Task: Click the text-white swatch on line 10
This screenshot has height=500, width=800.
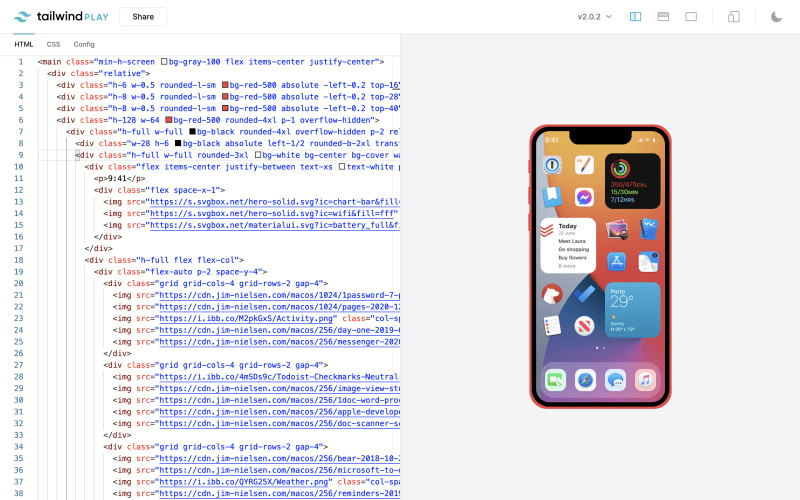Action: [342, 167]
